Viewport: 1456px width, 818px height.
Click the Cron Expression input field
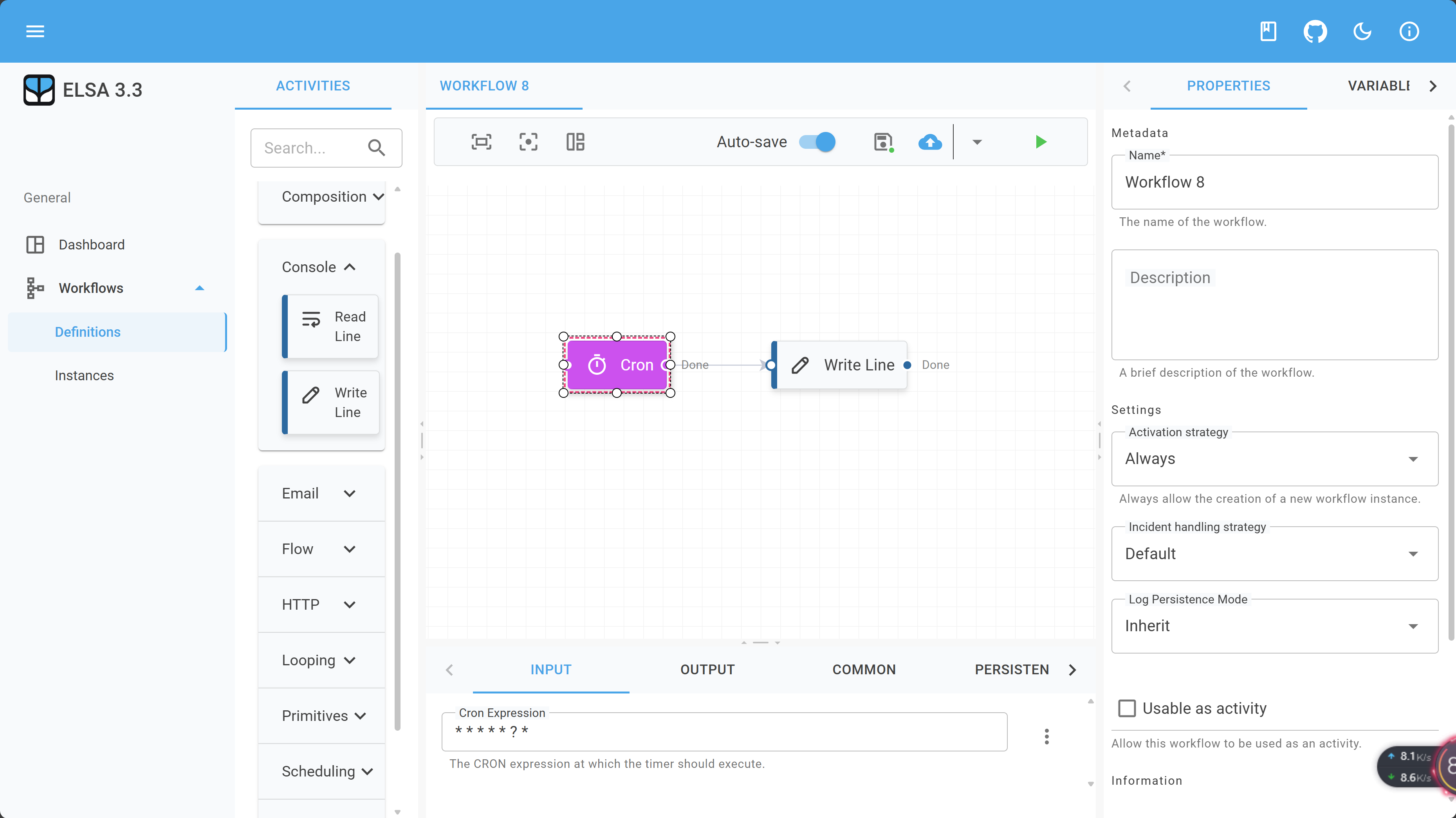(723, 731)
